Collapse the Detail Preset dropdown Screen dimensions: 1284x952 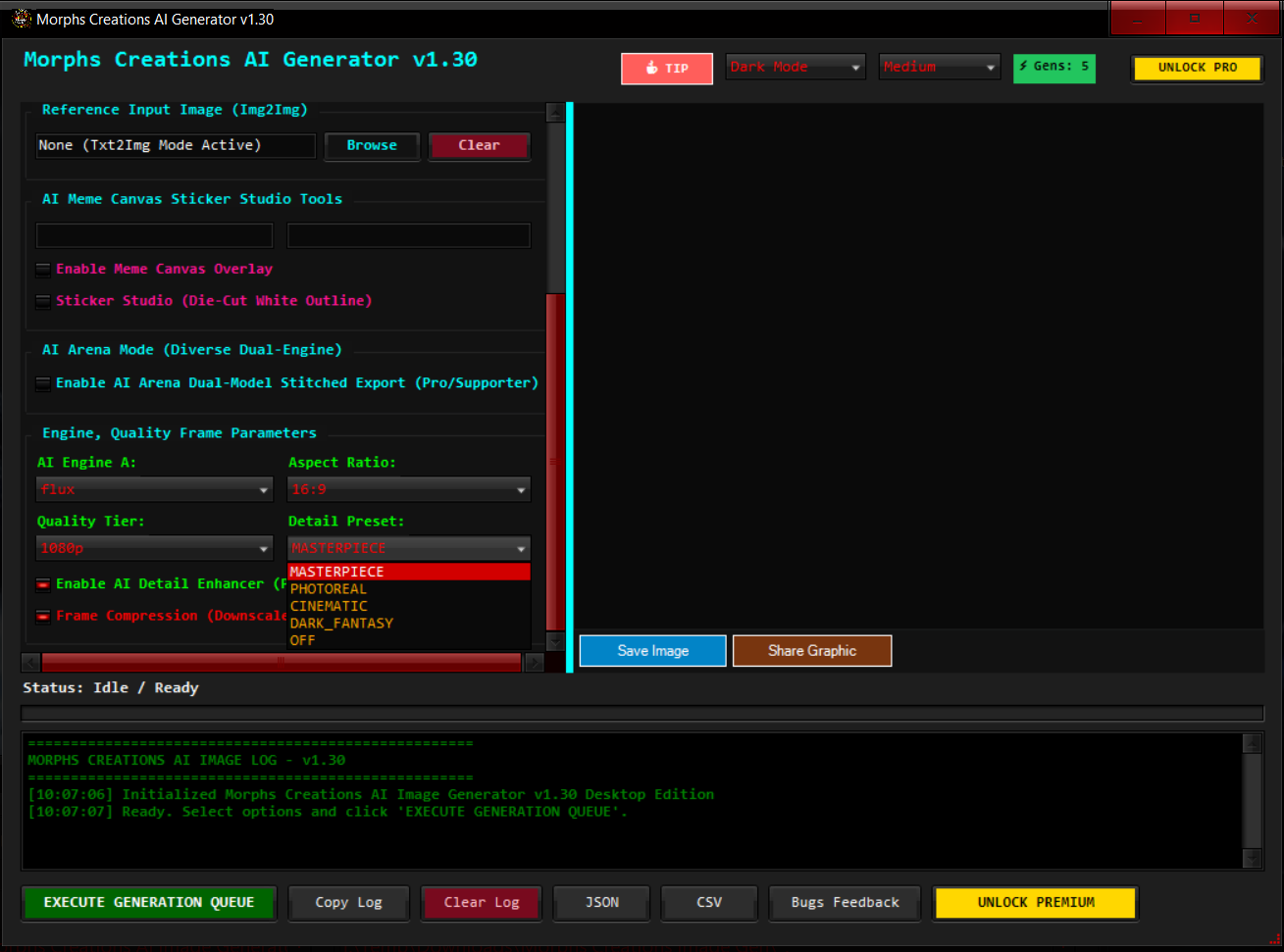409,548
